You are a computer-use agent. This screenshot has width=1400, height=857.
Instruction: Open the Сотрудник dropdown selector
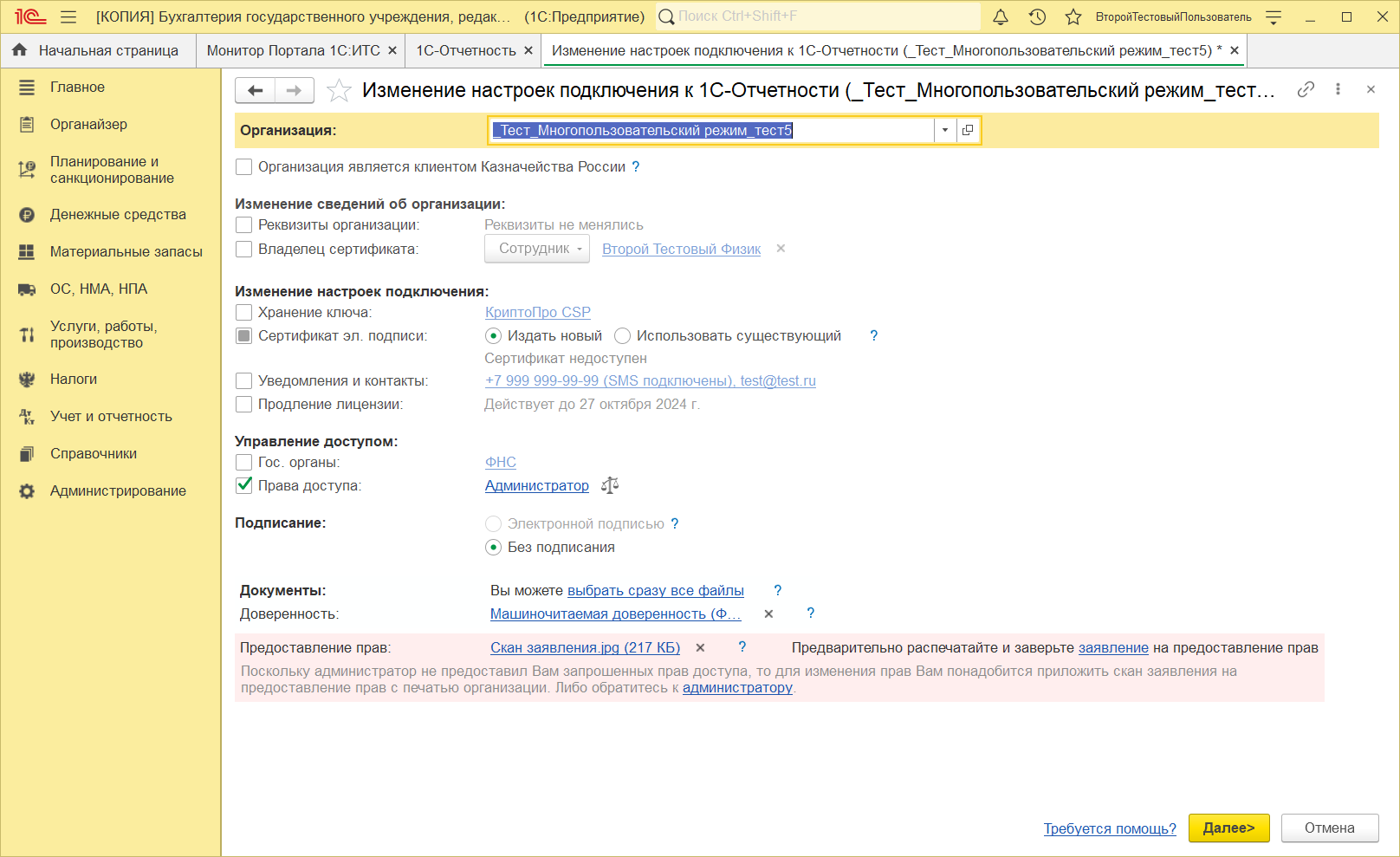pyautogui.click(x=537, y=249)
